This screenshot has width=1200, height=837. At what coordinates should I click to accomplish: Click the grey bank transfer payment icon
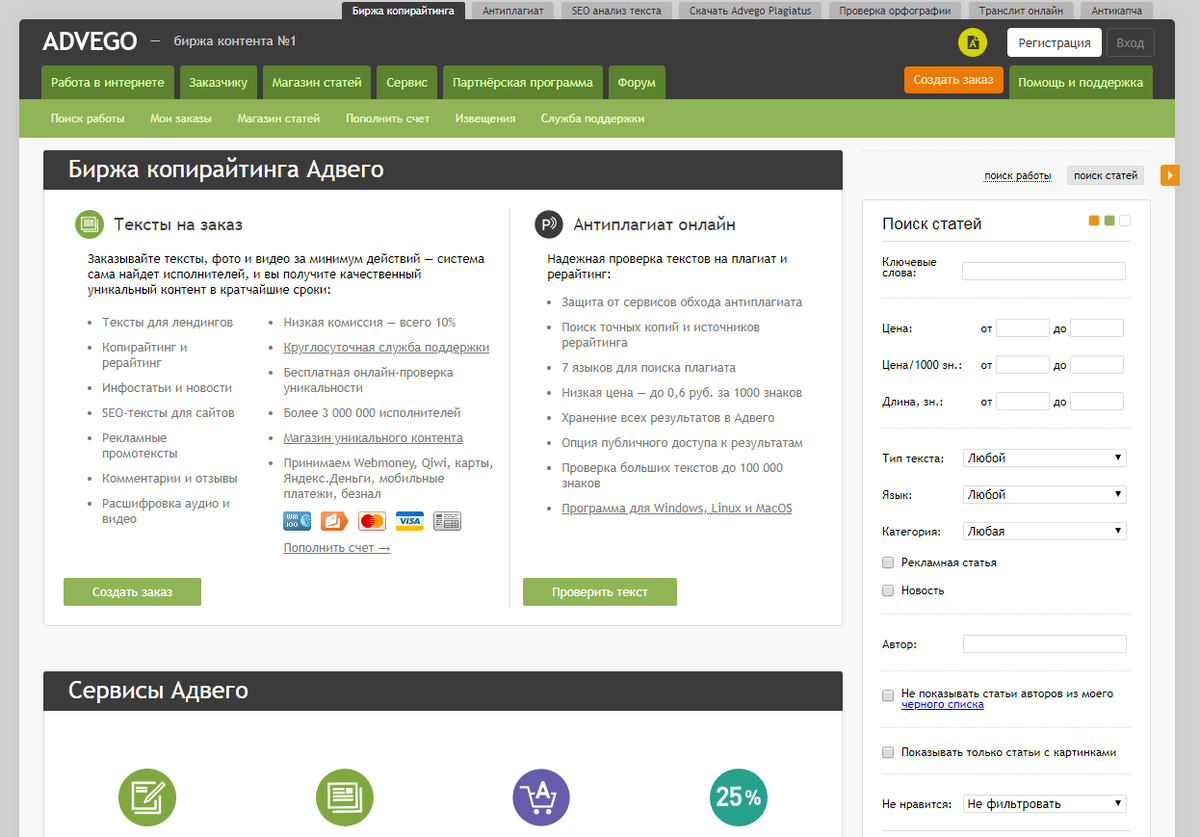(447, 521)
